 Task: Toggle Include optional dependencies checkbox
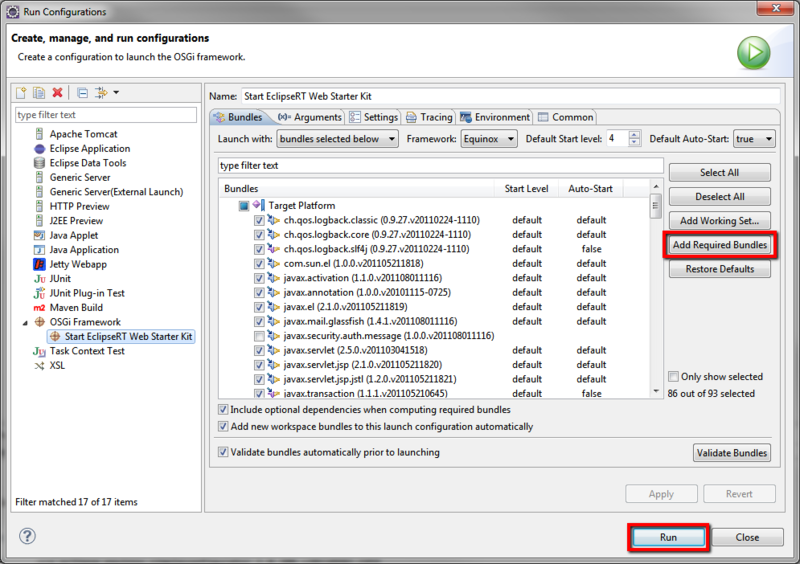223,409
